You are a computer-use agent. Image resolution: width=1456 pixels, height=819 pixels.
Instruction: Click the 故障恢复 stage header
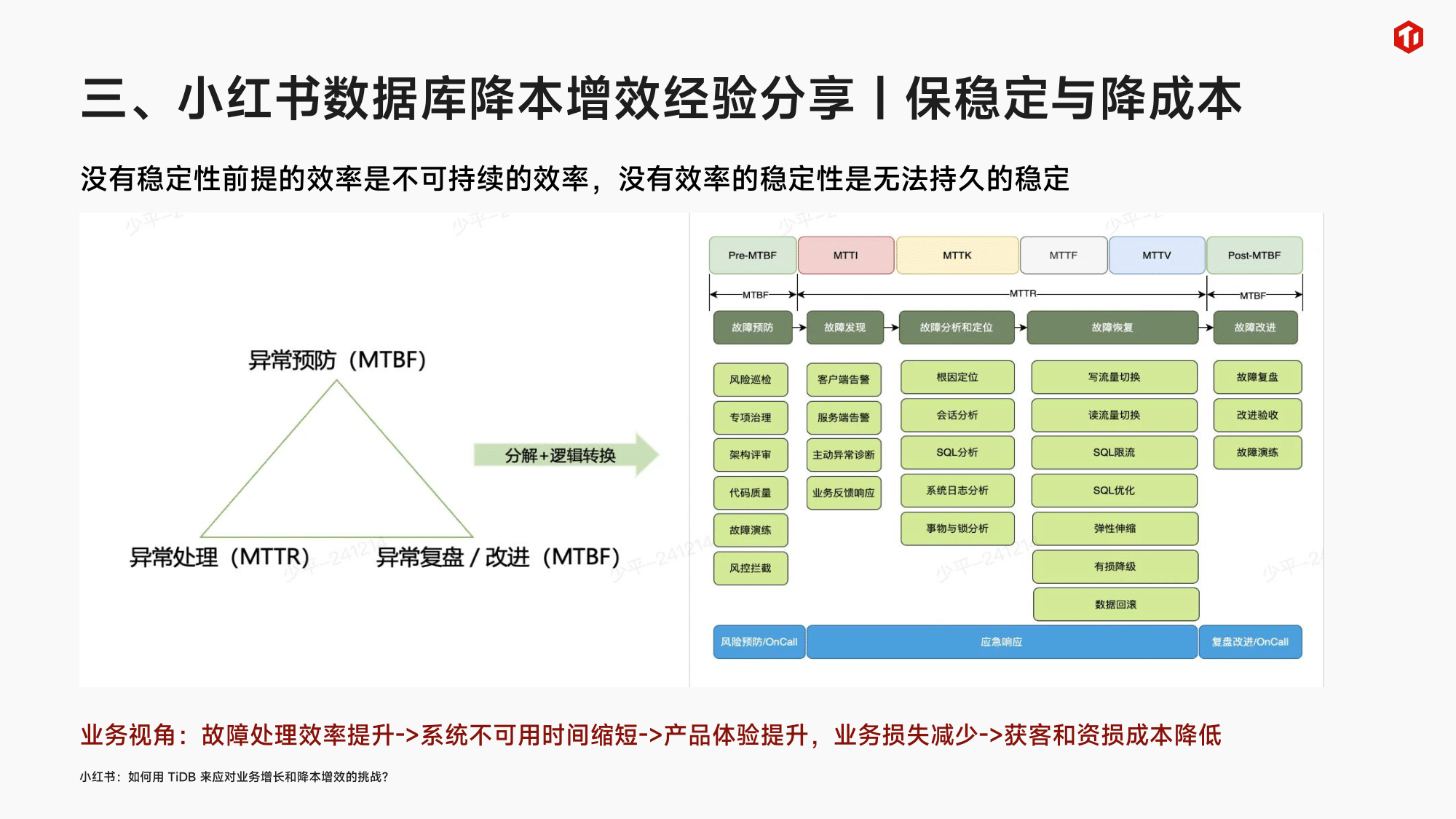point(1112,328)
